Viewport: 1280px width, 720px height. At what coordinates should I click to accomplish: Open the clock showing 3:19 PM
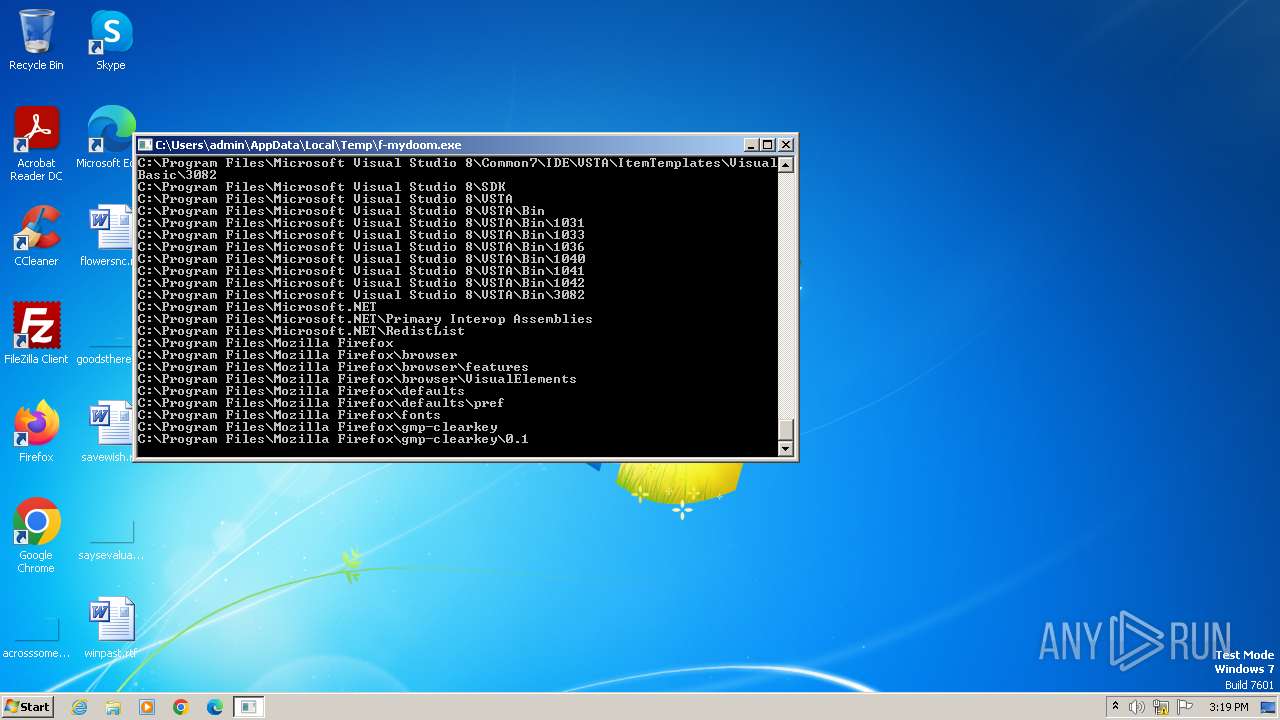[1228, 707]
